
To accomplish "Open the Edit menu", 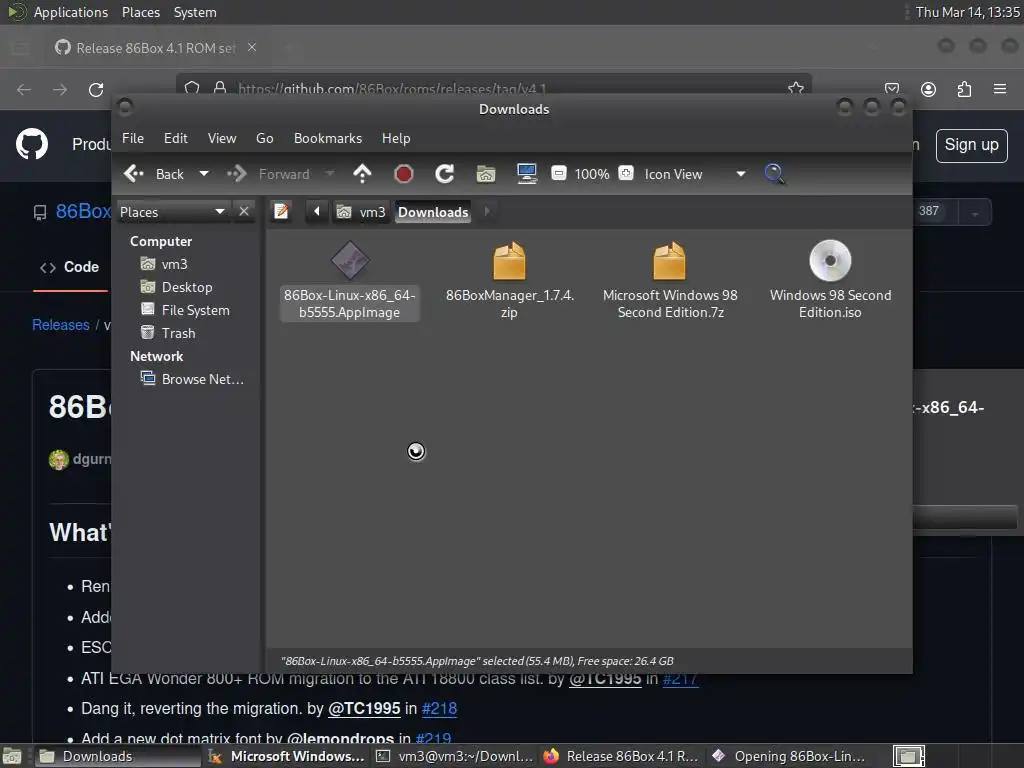I will pyautogui.click(x=176, y=138).
